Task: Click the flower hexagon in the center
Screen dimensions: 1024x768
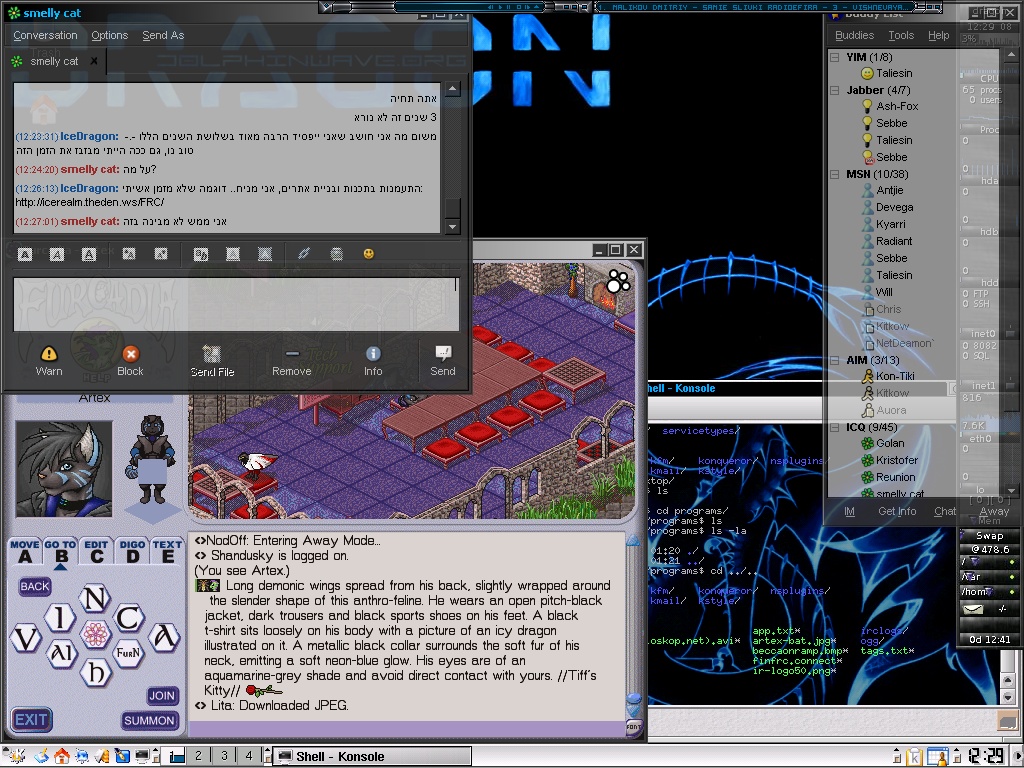Action: coord(95,633)
